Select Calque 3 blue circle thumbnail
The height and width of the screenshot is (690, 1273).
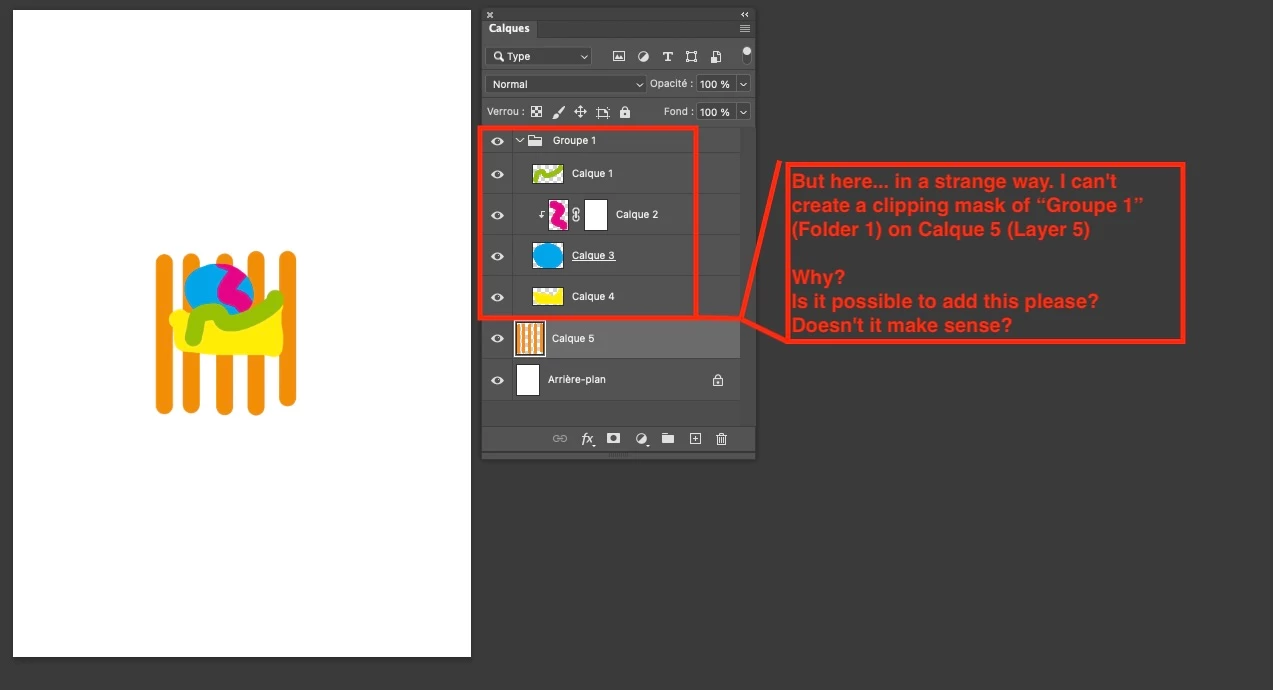[x=548, y=256]
